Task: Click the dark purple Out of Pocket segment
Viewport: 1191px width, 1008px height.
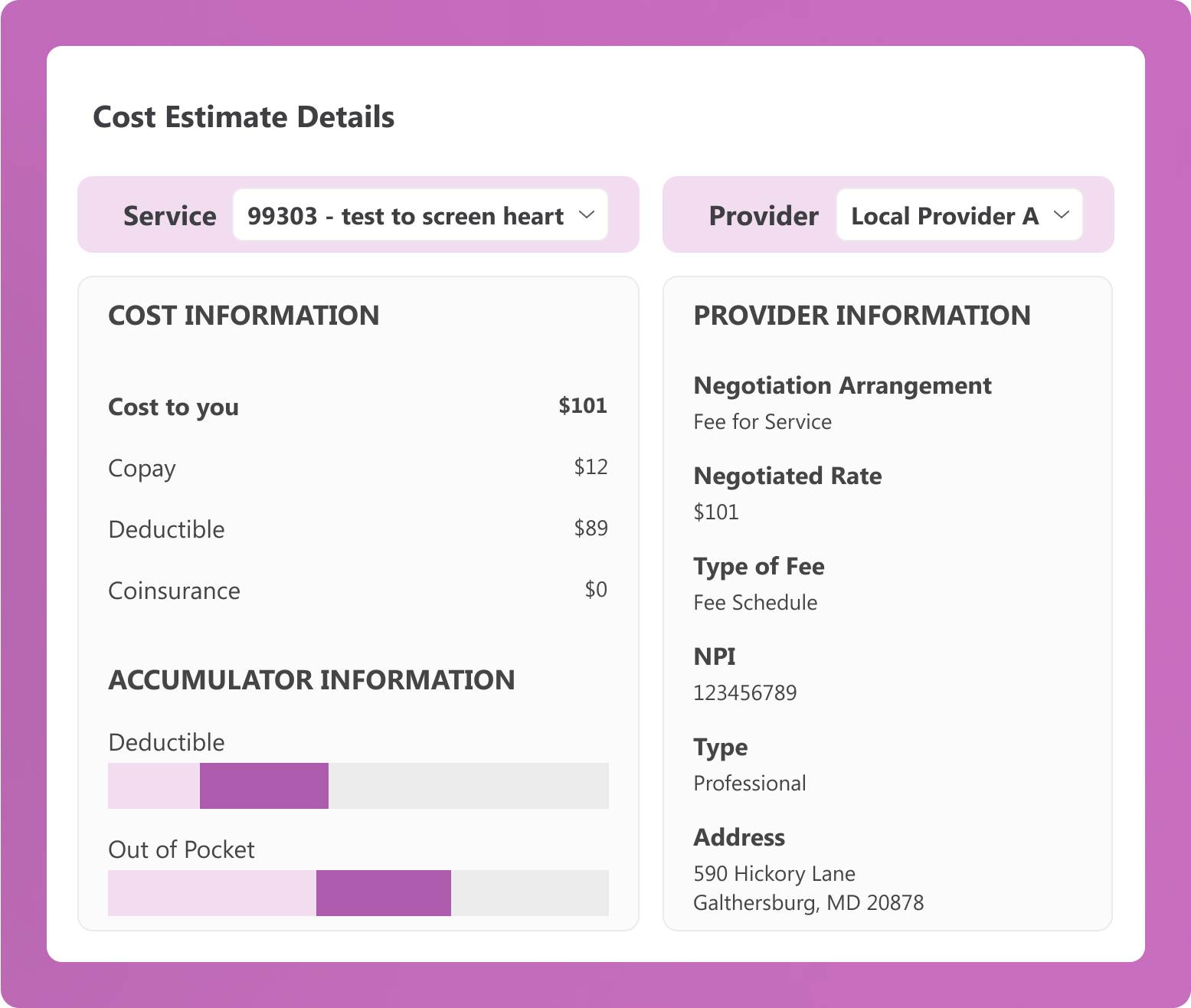Action: pyautogui.click(x=383, y=893)
